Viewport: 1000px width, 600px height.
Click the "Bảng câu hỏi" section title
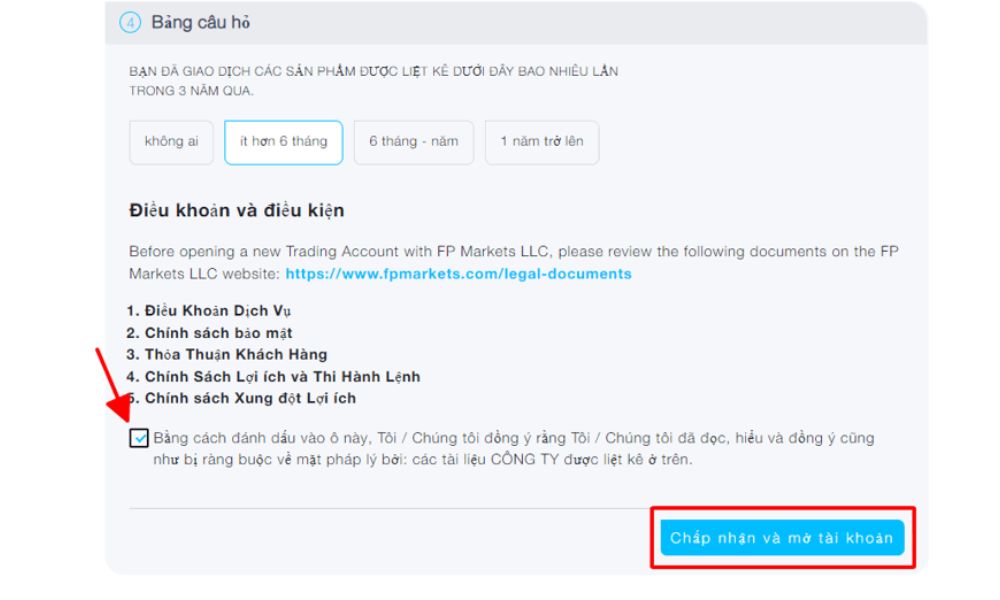pyautogui.click(x=200, y=23)
